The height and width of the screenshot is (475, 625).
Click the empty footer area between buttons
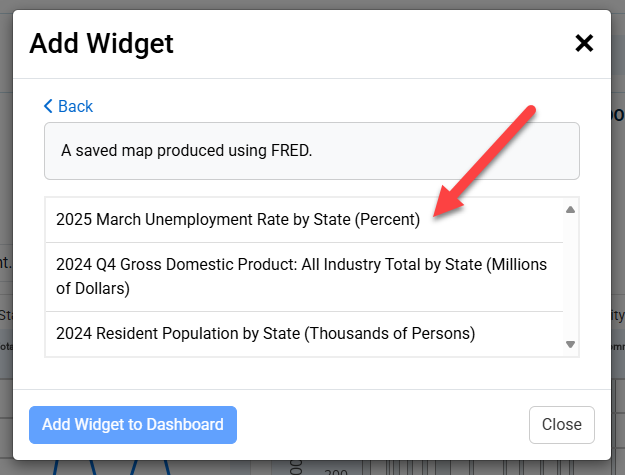pyautogui.click(x=380, y=424)
